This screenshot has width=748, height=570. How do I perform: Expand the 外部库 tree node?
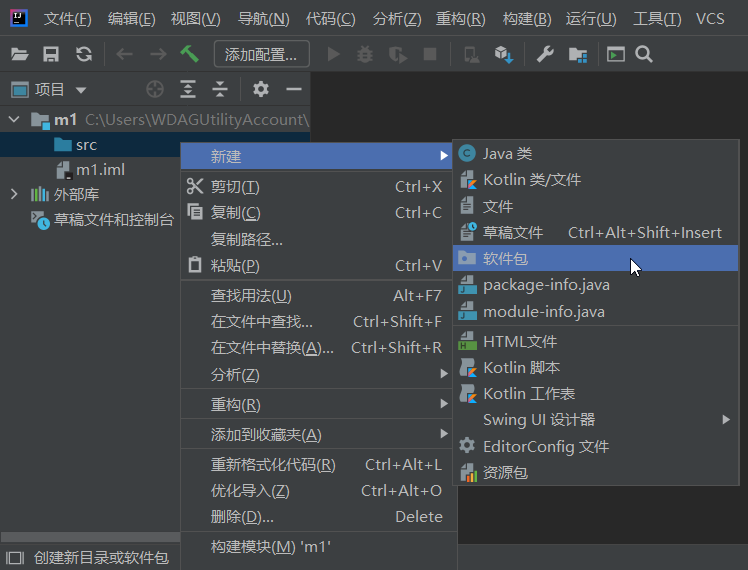(x=14, y=194)
